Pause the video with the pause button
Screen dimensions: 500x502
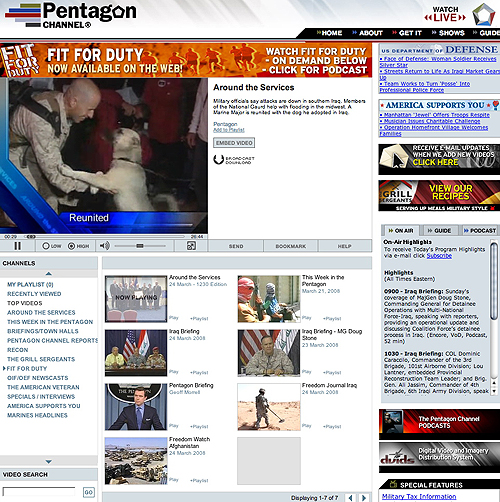pos(17,246)
